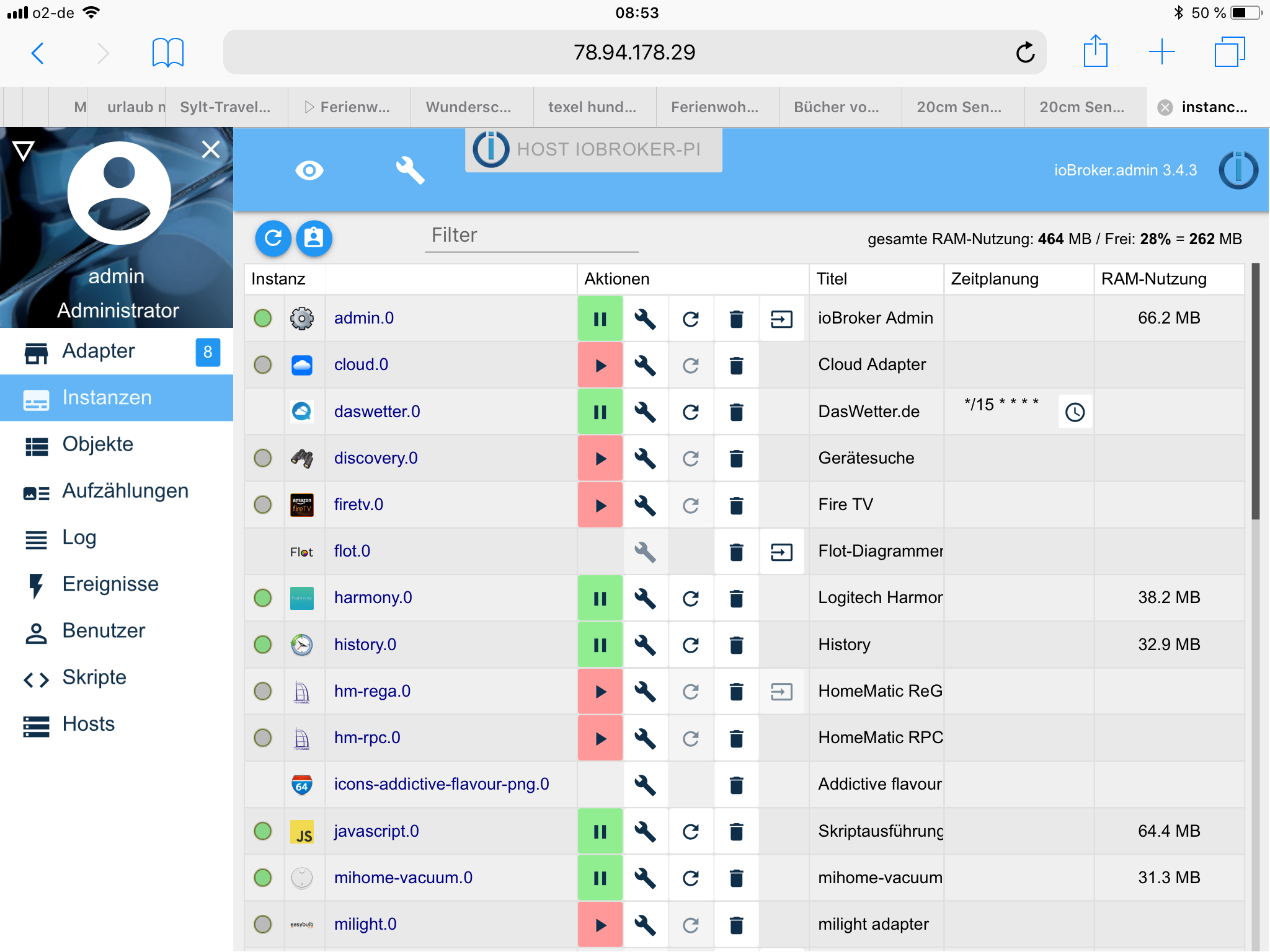Open flot.0 configuration wrench
Screen dimensions: 1270x952
[646, 552]
